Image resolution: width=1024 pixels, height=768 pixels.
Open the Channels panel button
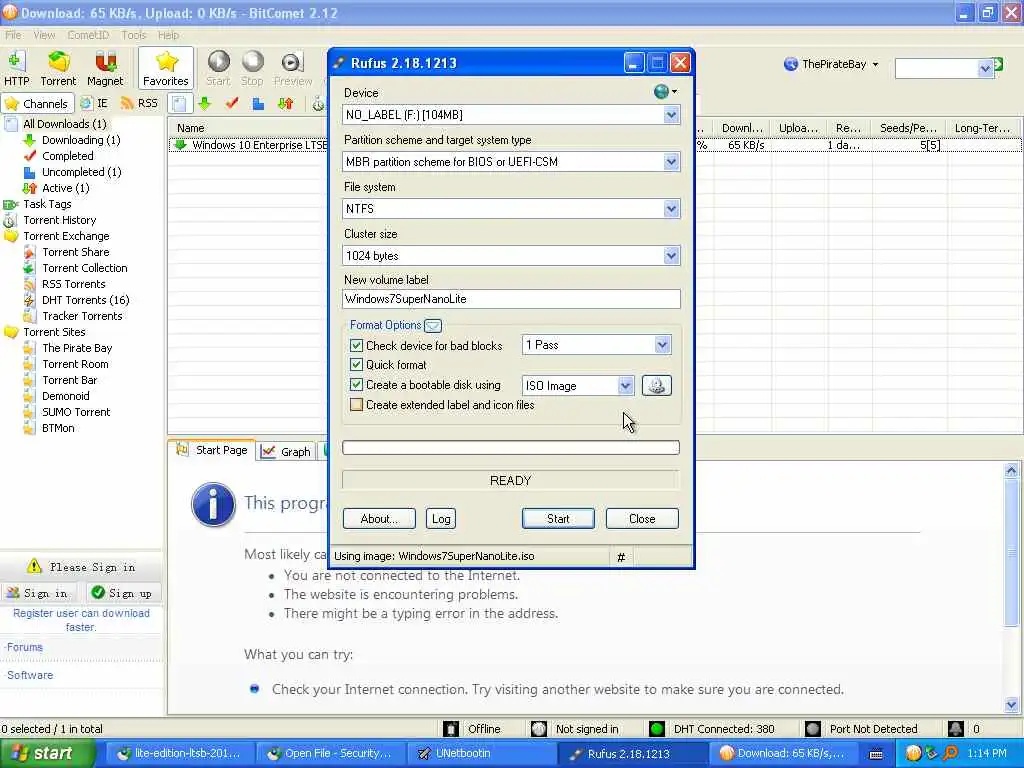pos(37,103)
